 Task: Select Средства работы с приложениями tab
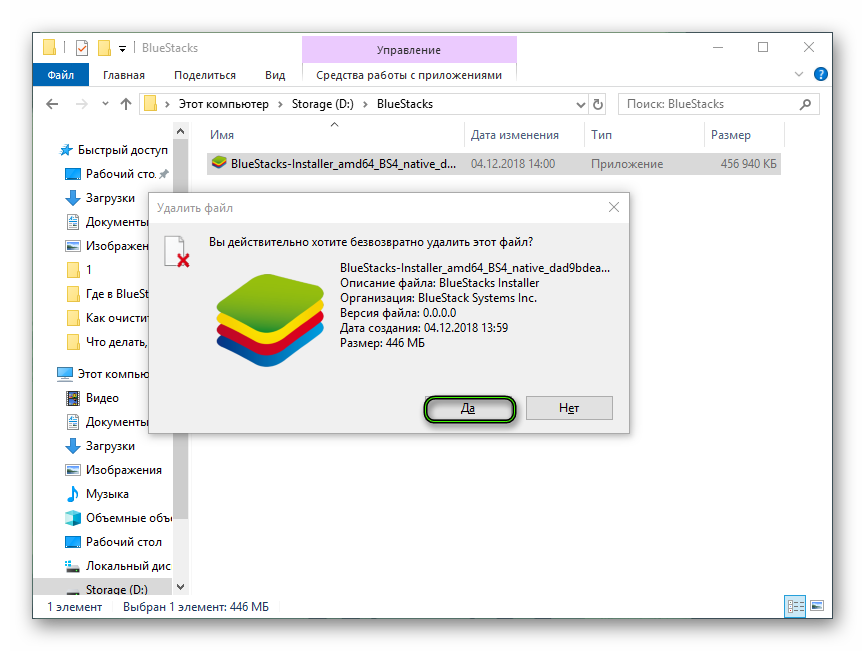click(x=409, y=75)
